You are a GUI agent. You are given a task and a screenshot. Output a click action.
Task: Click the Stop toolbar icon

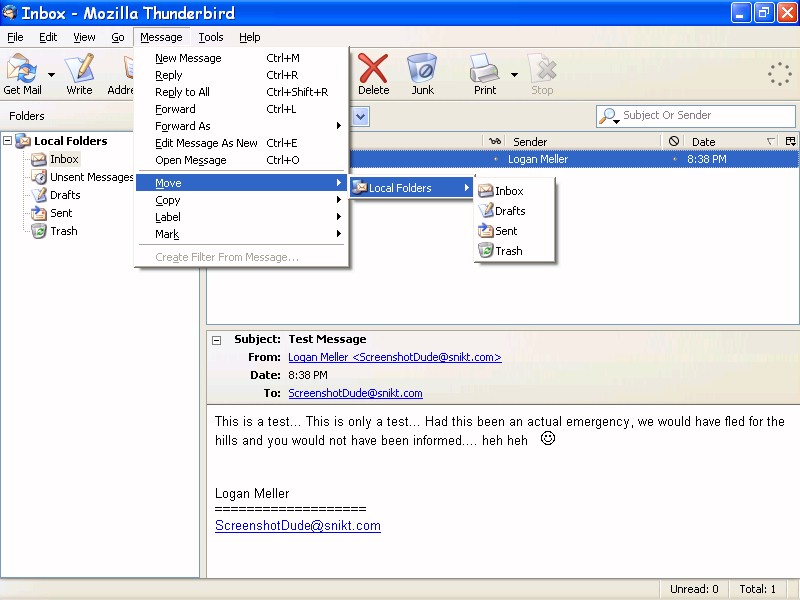click(542, 69)
